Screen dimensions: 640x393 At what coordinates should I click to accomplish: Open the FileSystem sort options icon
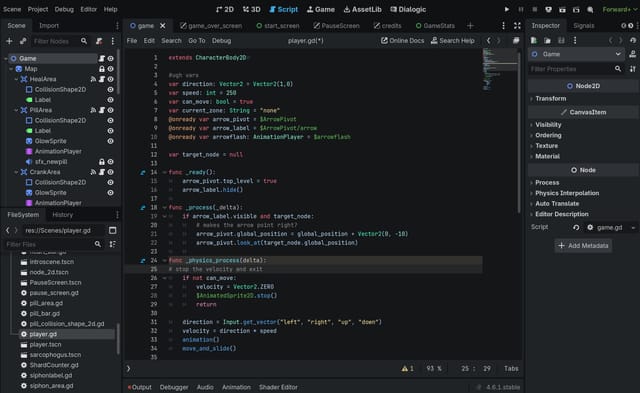[x=113, y=244]
